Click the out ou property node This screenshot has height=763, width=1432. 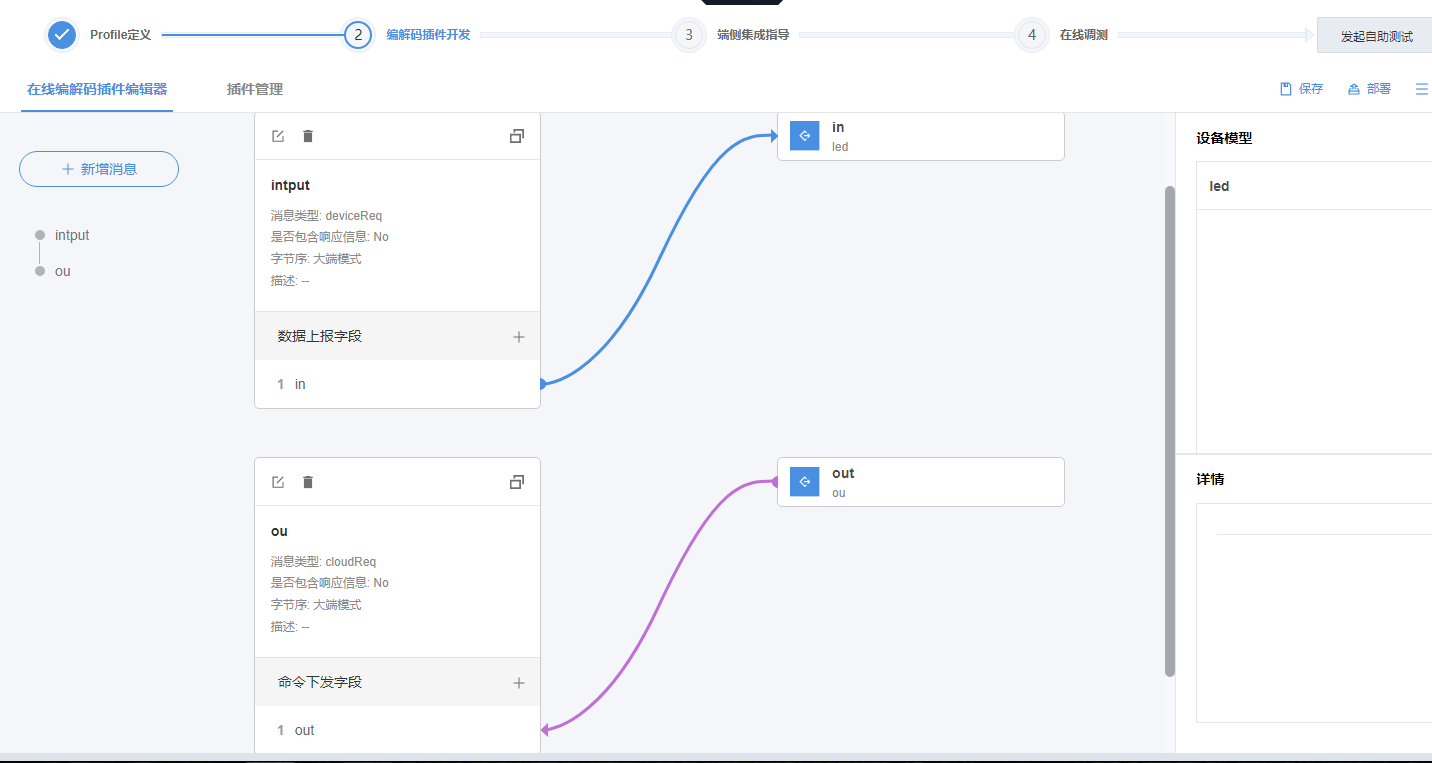pyautogui.click(x=921, y=482)
